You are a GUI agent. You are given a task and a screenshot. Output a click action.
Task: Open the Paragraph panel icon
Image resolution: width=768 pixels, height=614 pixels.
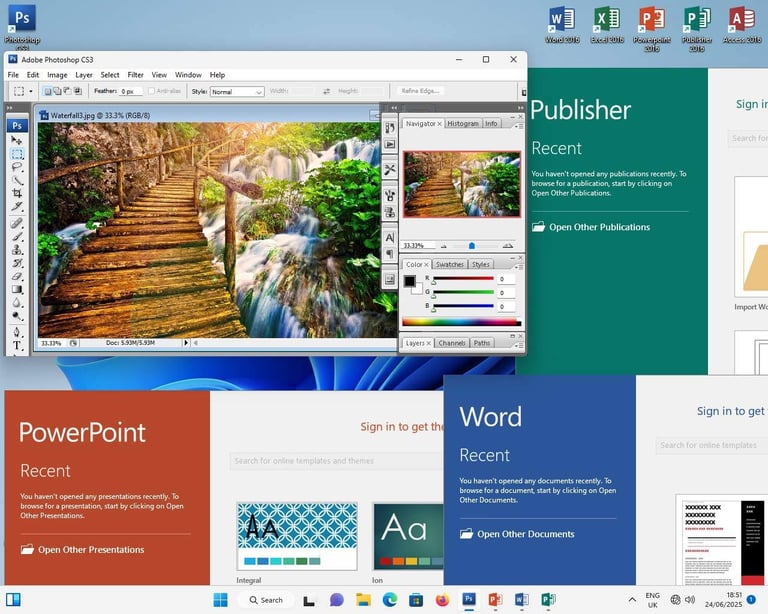[x=390, y=254]
